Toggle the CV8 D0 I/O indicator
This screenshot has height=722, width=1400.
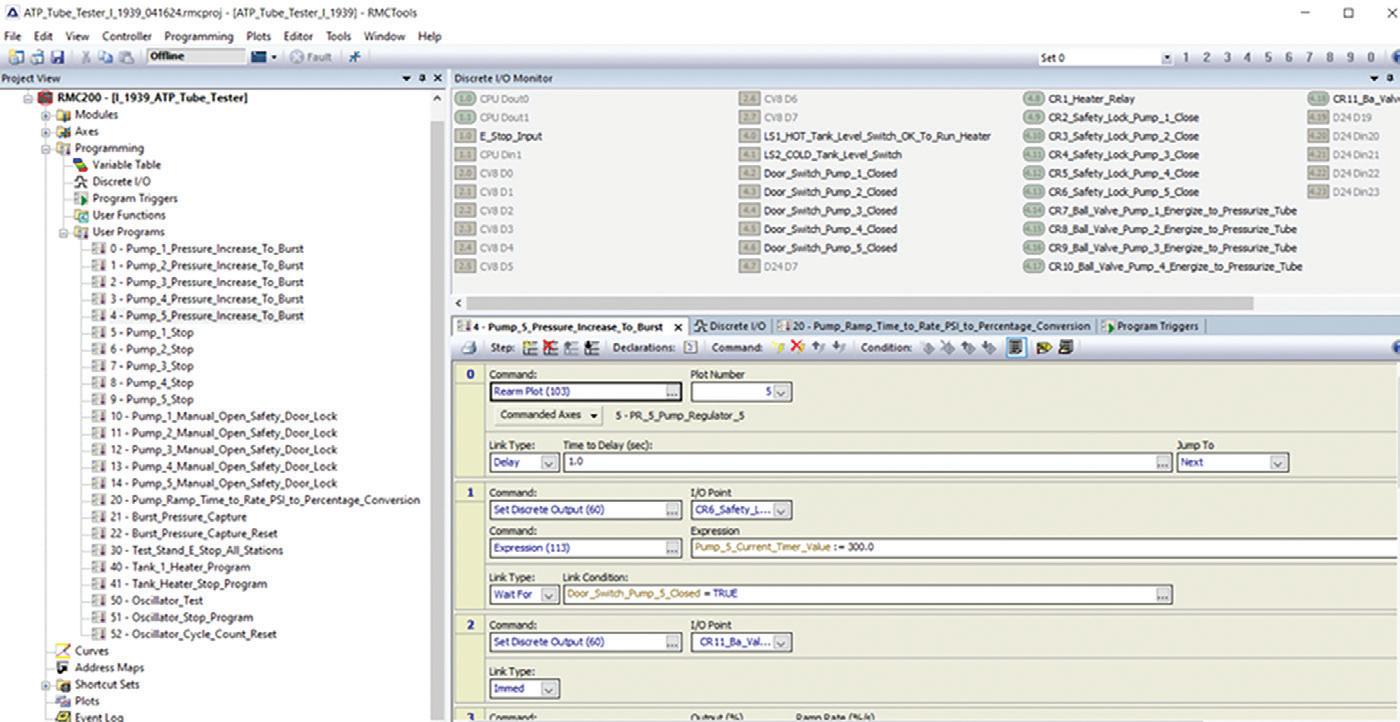tap(465, 173)
